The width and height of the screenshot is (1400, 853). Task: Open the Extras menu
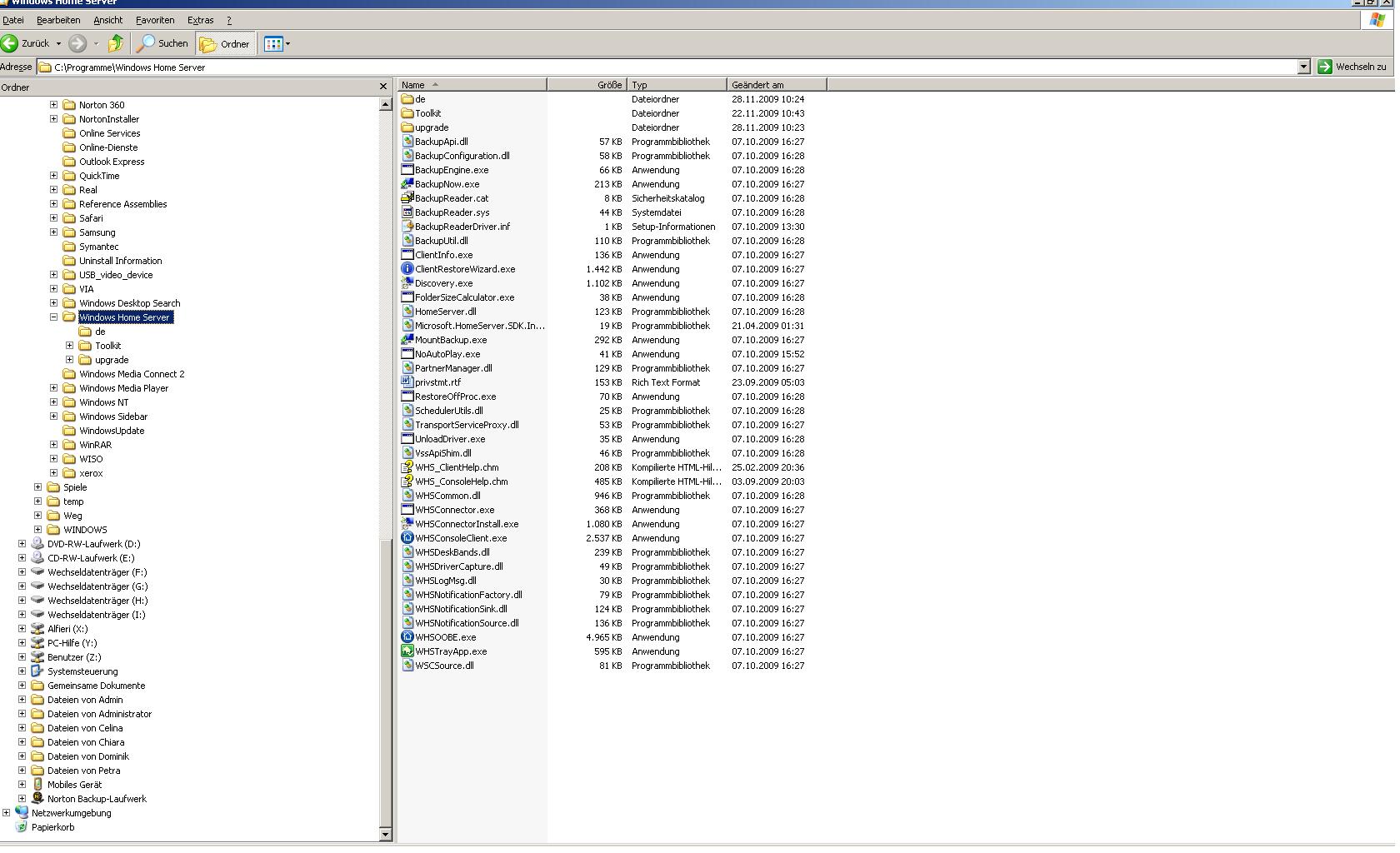point(200,20)
